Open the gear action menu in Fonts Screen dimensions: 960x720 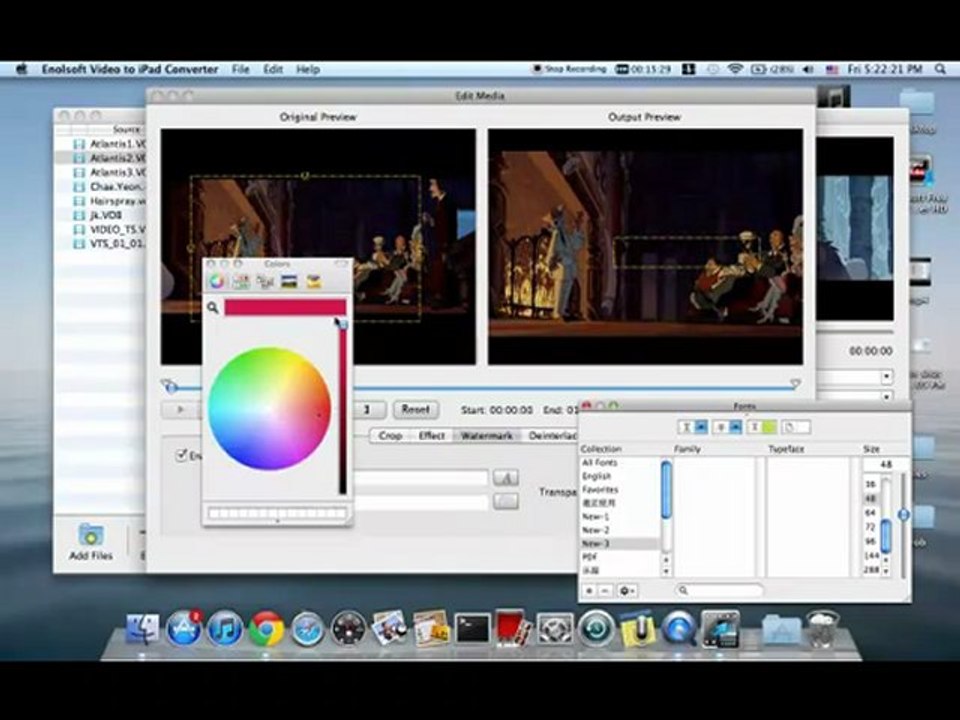click(x=627, y=591)
